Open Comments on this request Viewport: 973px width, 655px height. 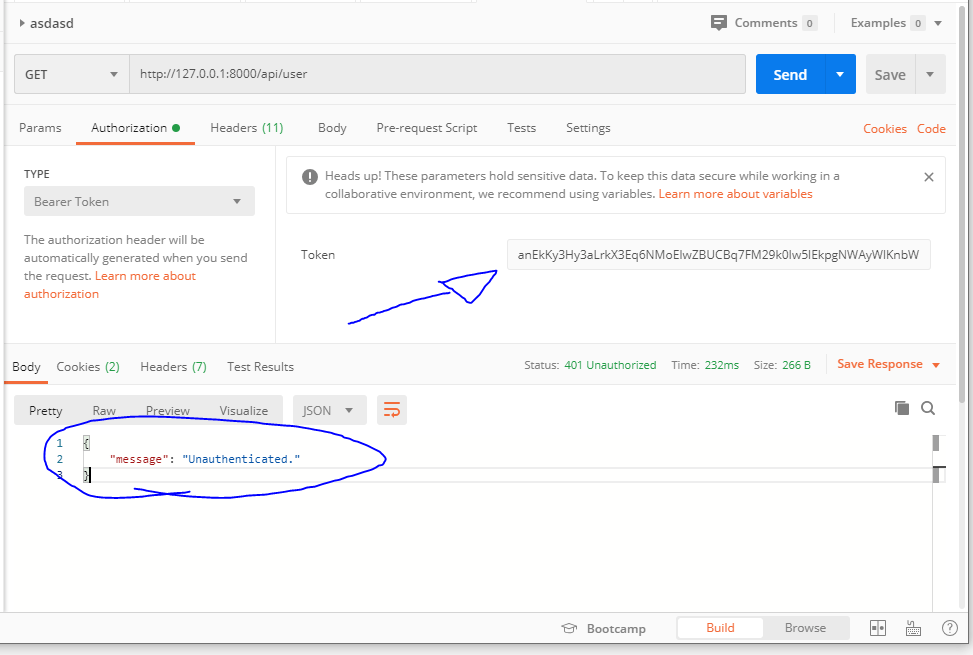pos(764,22)
